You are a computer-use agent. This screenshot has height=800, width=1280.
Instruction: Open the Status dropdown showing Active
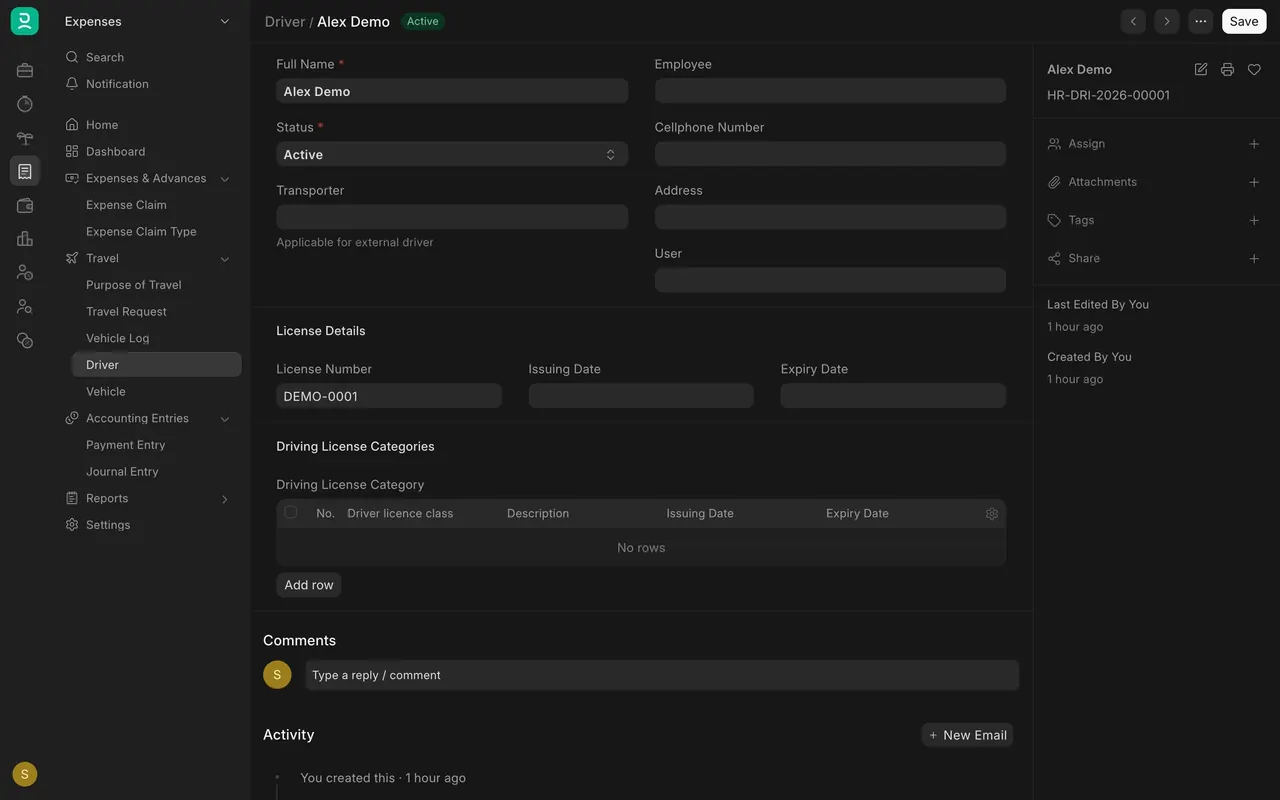click(452, 154)
